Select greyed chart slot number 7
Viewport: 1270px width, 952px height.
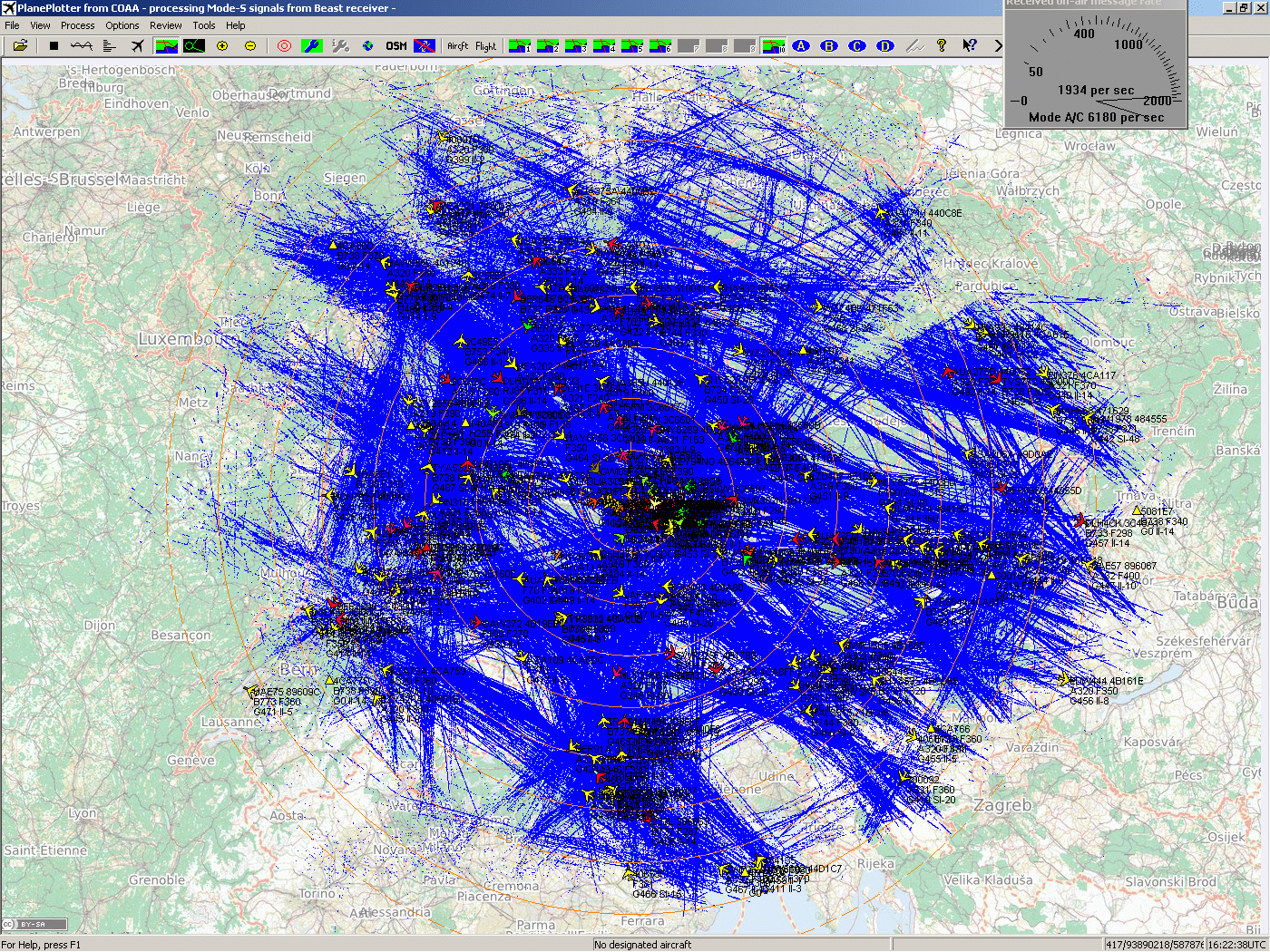[689, 45]
